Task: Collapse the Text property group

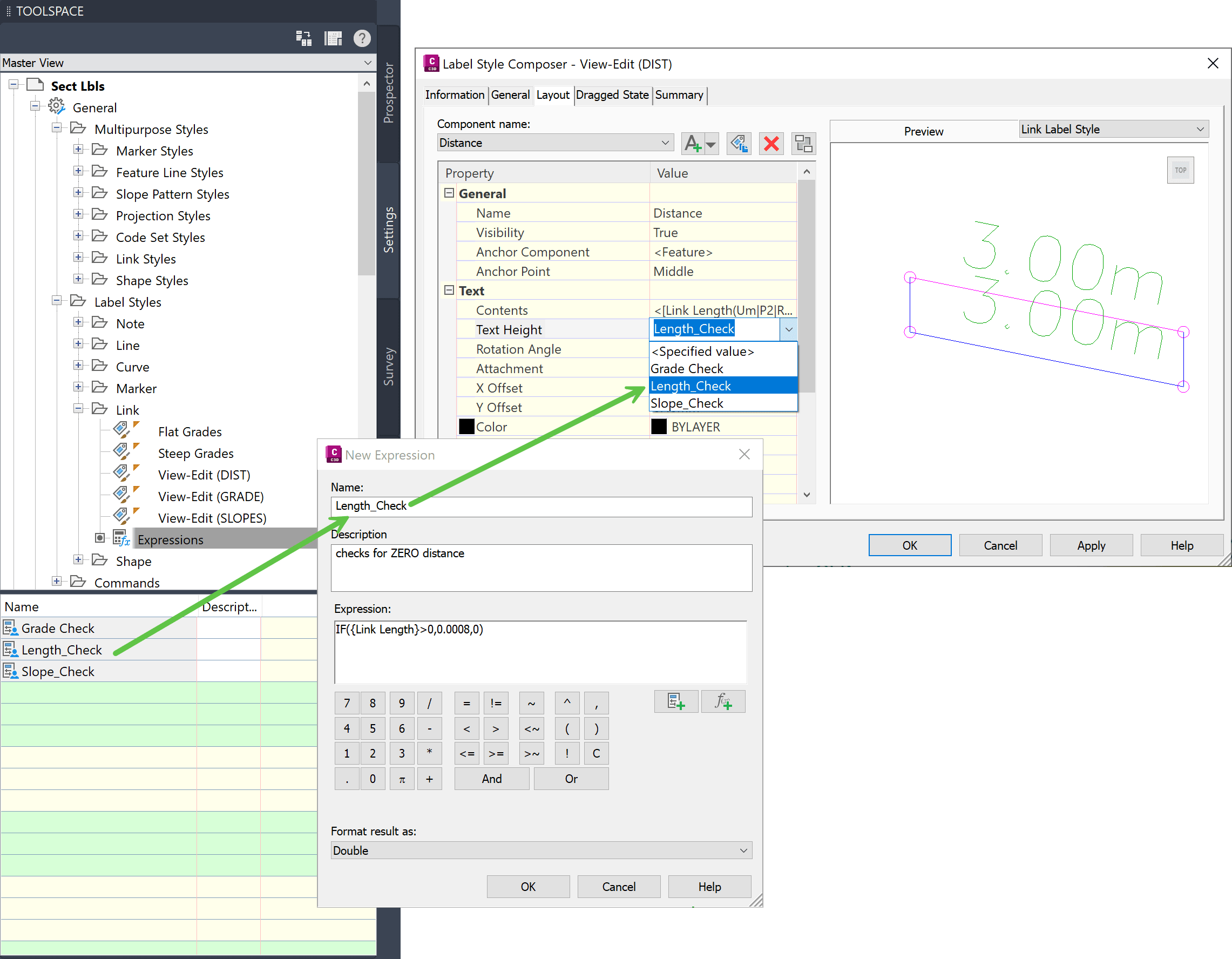Action: coord(449,291)
